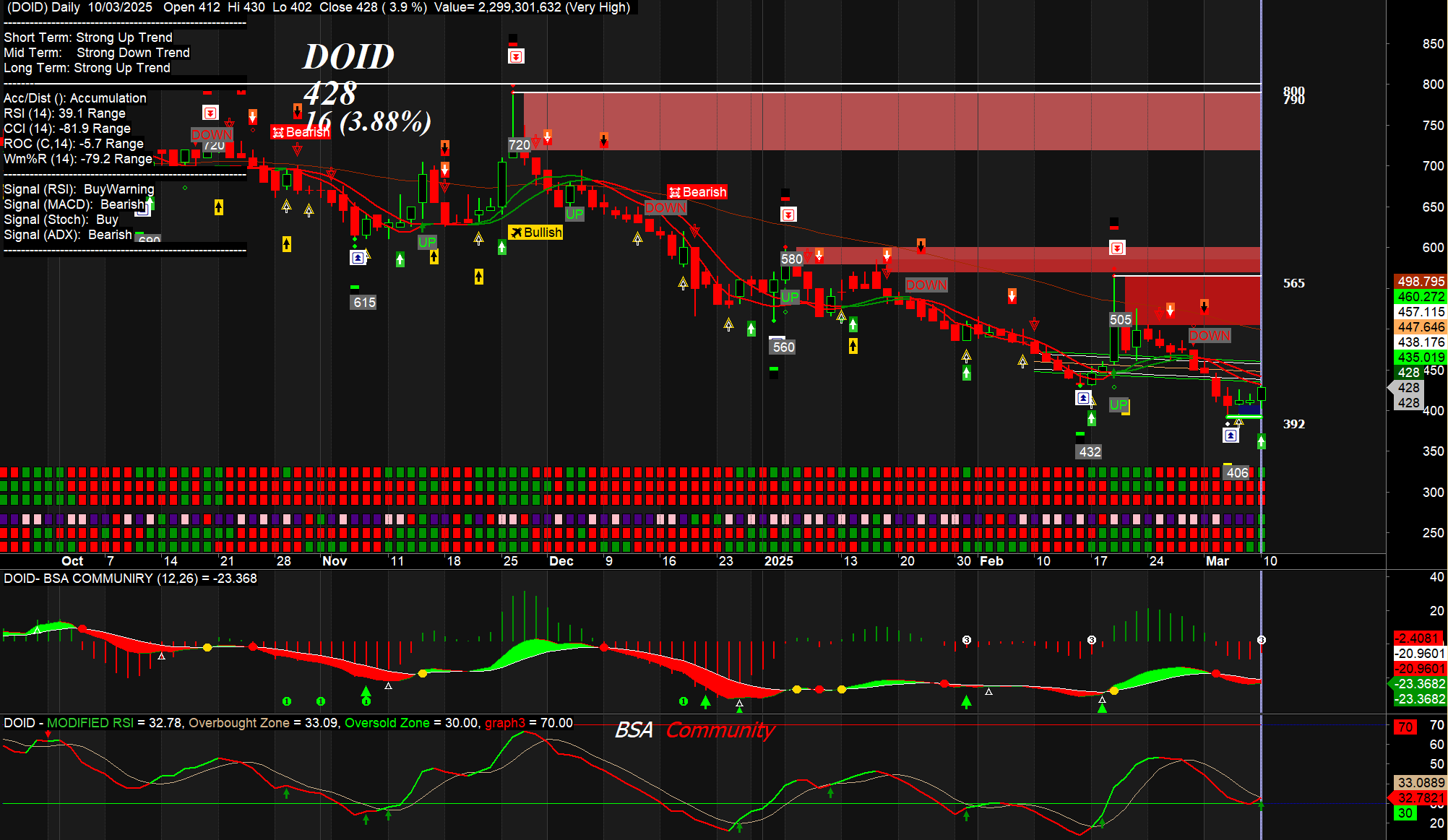Click double-down arrow icon above the 580 label
The width and height of the screenshot is (1448, 840).
788,215
